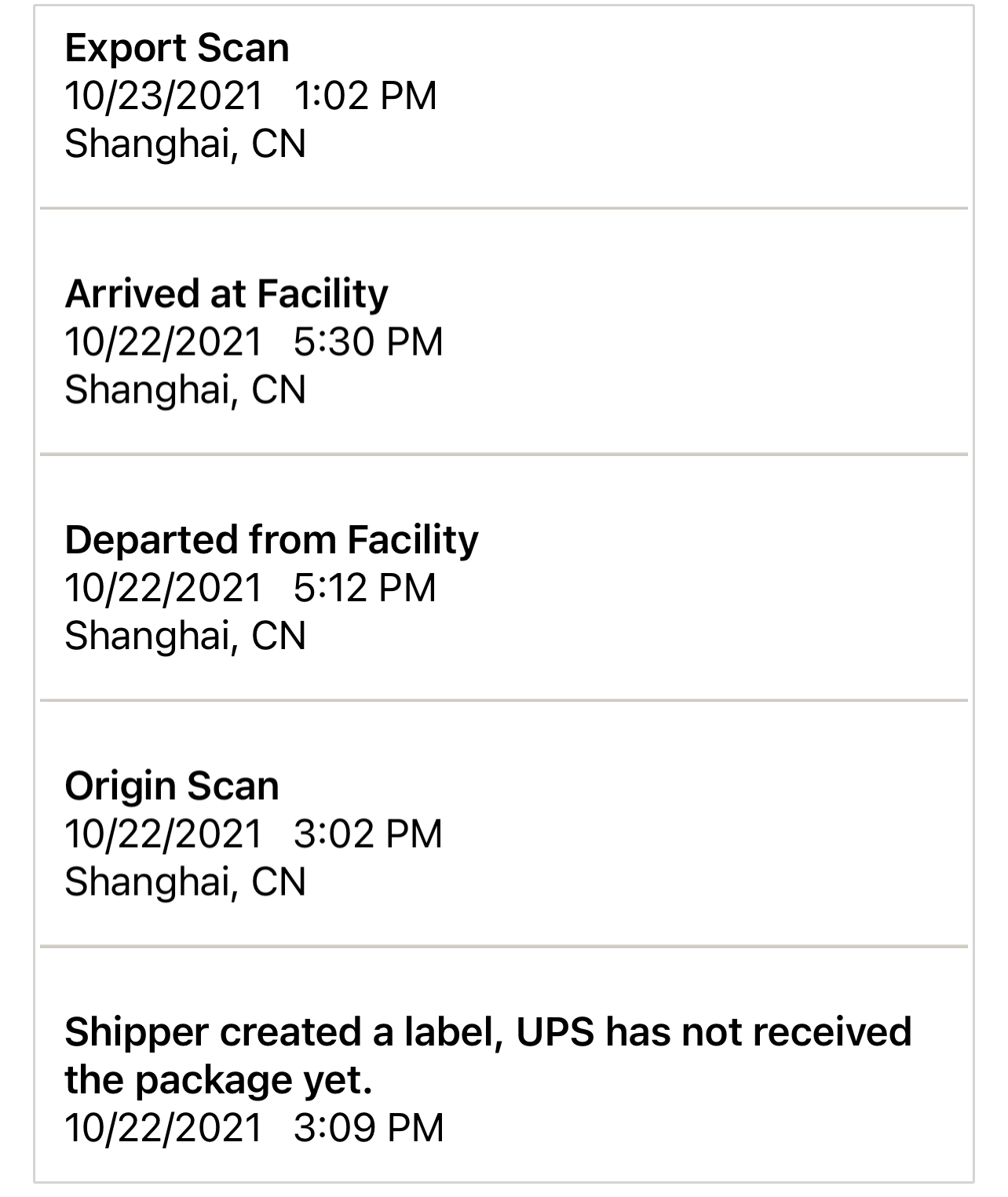Select Shanghai, CN under Departed from Facility

point(185,636)
